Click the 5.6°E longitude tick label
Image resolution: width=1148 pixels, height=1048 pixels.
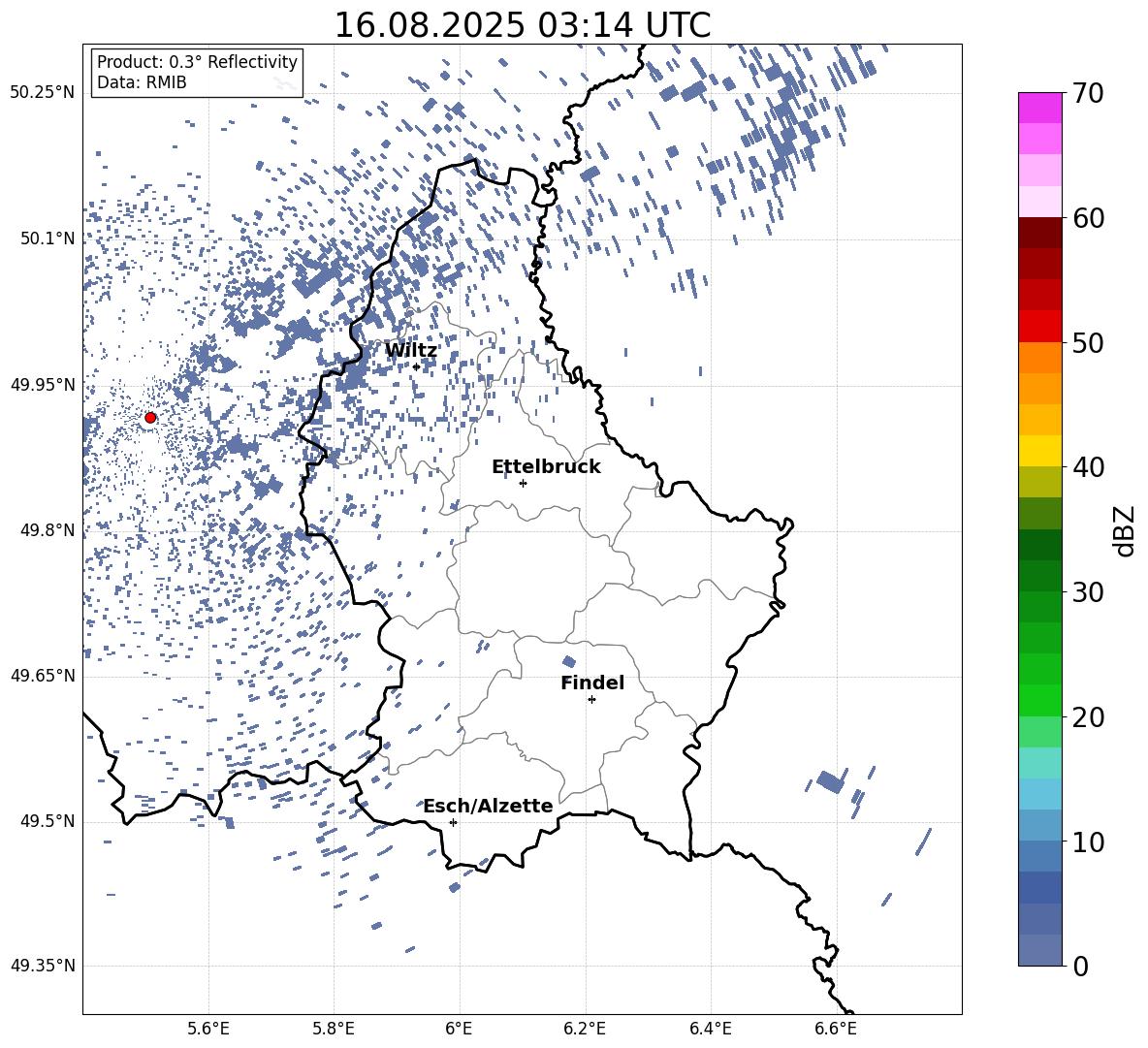[208, 1029]
